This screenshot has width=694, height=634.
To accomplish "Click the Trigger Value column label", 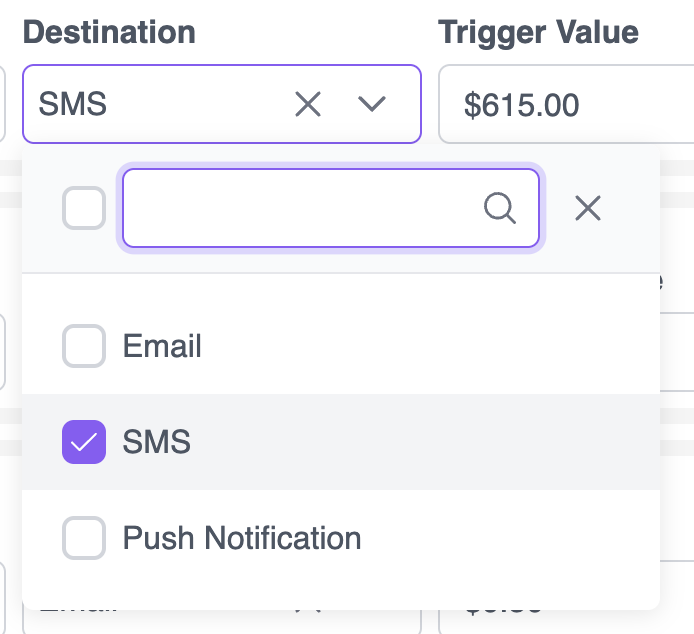I will (x=538, y=31).
